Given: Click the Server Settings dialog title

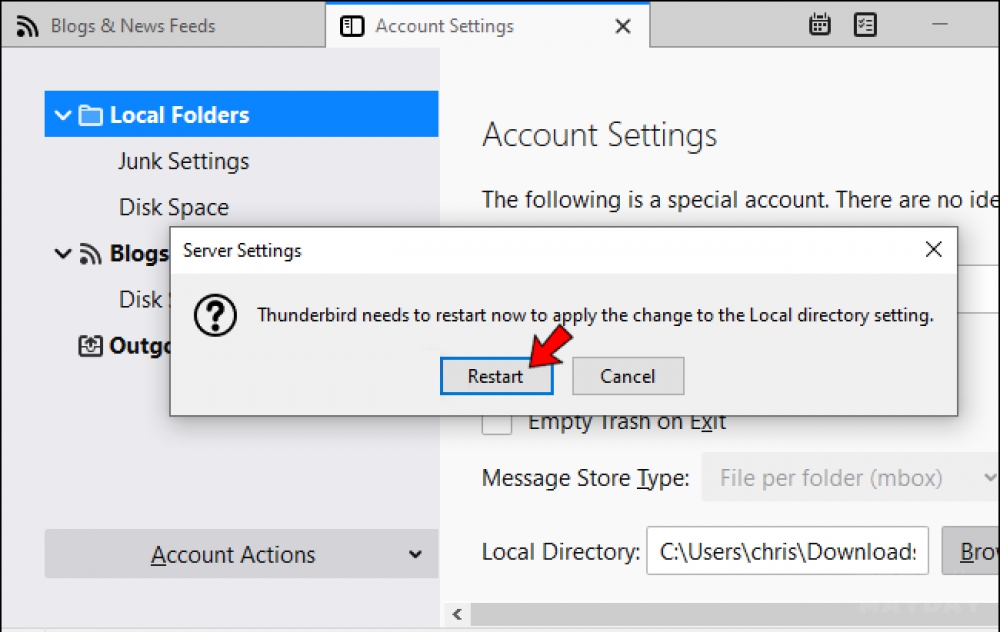Looking at the screenshot, I should [242, 251].
